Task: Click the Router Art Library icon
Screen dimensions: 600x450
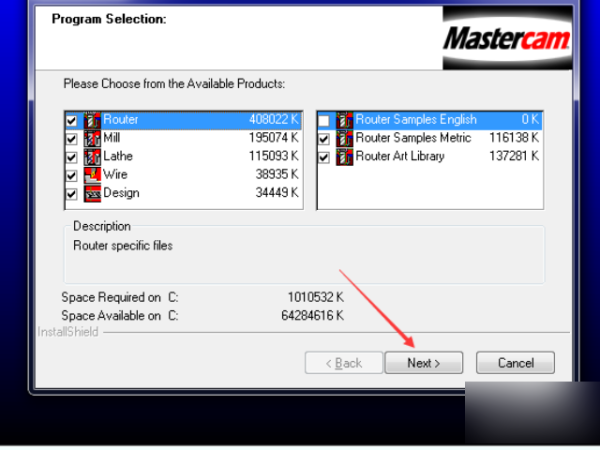Action: [344, 157]
